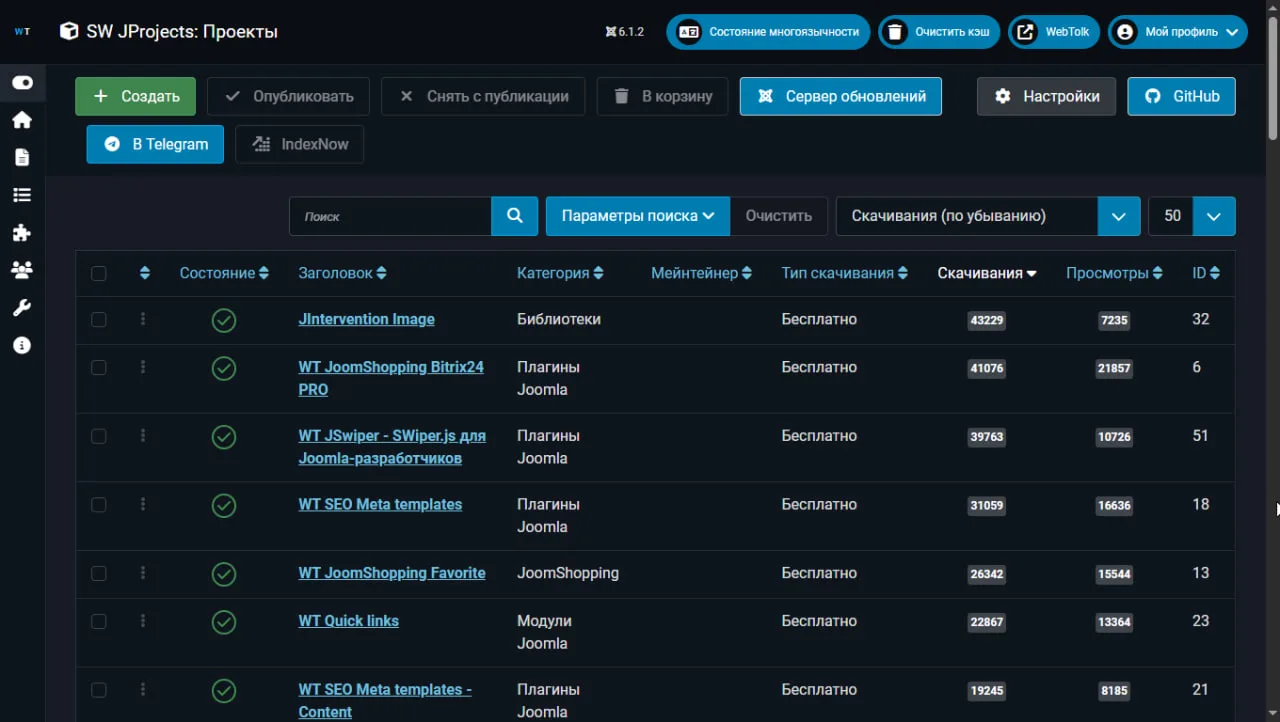This screenshot has height=722, width=1280.
Task: Click Снять с публикации button
Action: pos(483,96)
